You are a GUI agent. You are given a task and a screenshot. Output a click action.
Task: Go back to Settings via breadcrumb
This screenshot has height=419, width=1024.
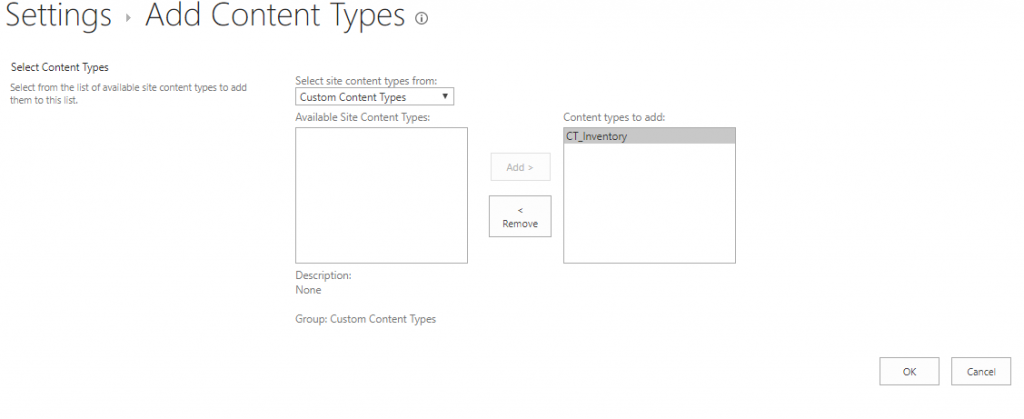[58, 16]
